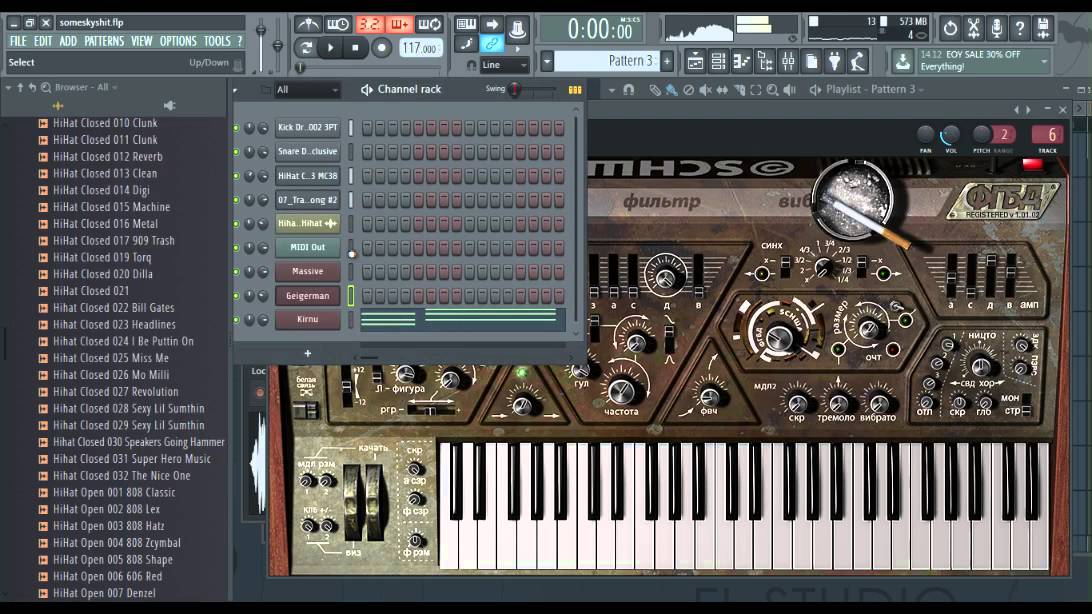Open pattern selector arrow left of Pattern 3
The width and height of the screenshot is (1092, 614).
[547, 61]
